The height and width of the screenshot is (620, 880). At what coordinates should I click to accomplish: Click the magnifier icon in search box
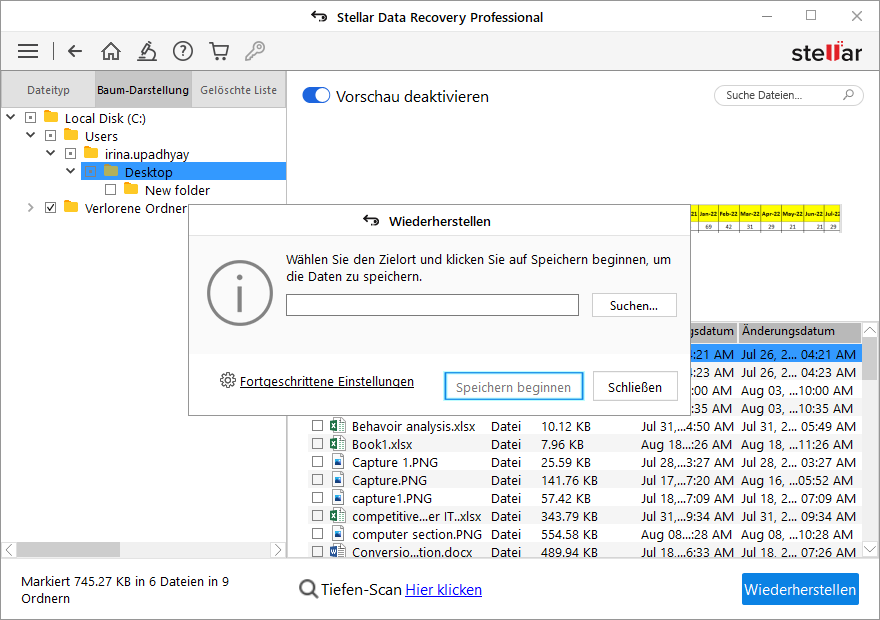(849, 95)
